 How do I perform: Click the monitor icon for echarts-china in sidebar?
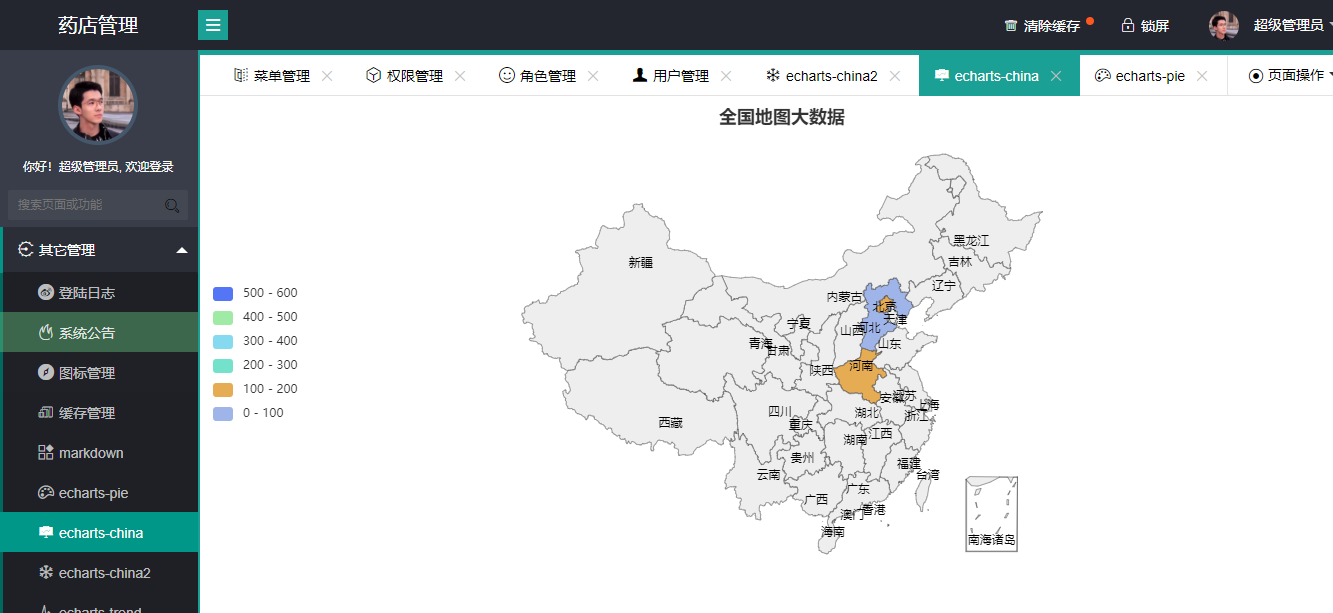(46, 533)
